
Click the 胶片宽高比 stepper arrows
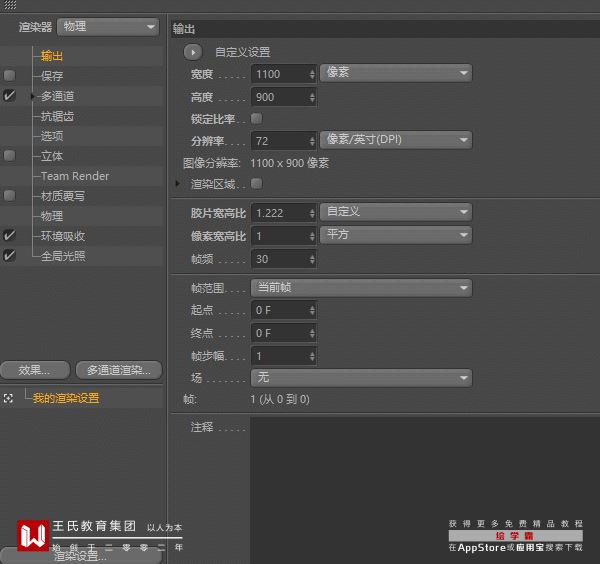point(312,213)
